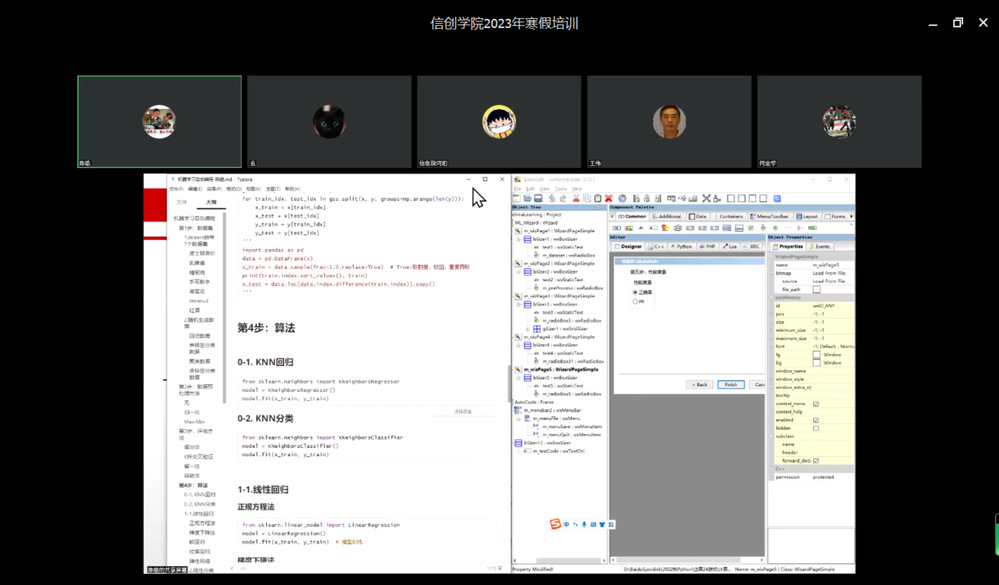Click the Sogou soft keyboard icon
The height and width of the screenshot is (585, 999).
coord(593,524)
